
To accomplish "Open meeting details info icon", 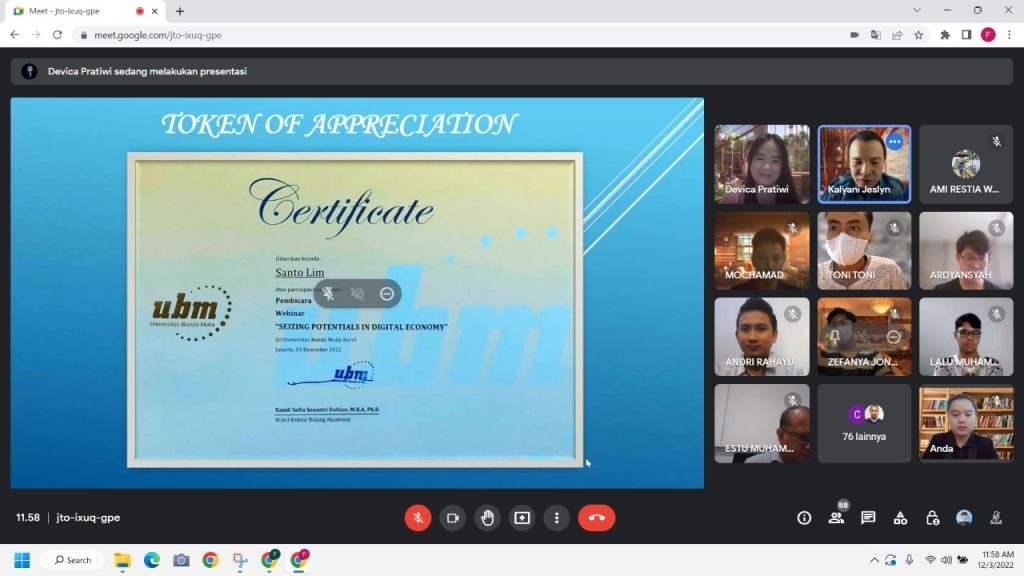I will (x=804, y=518).
